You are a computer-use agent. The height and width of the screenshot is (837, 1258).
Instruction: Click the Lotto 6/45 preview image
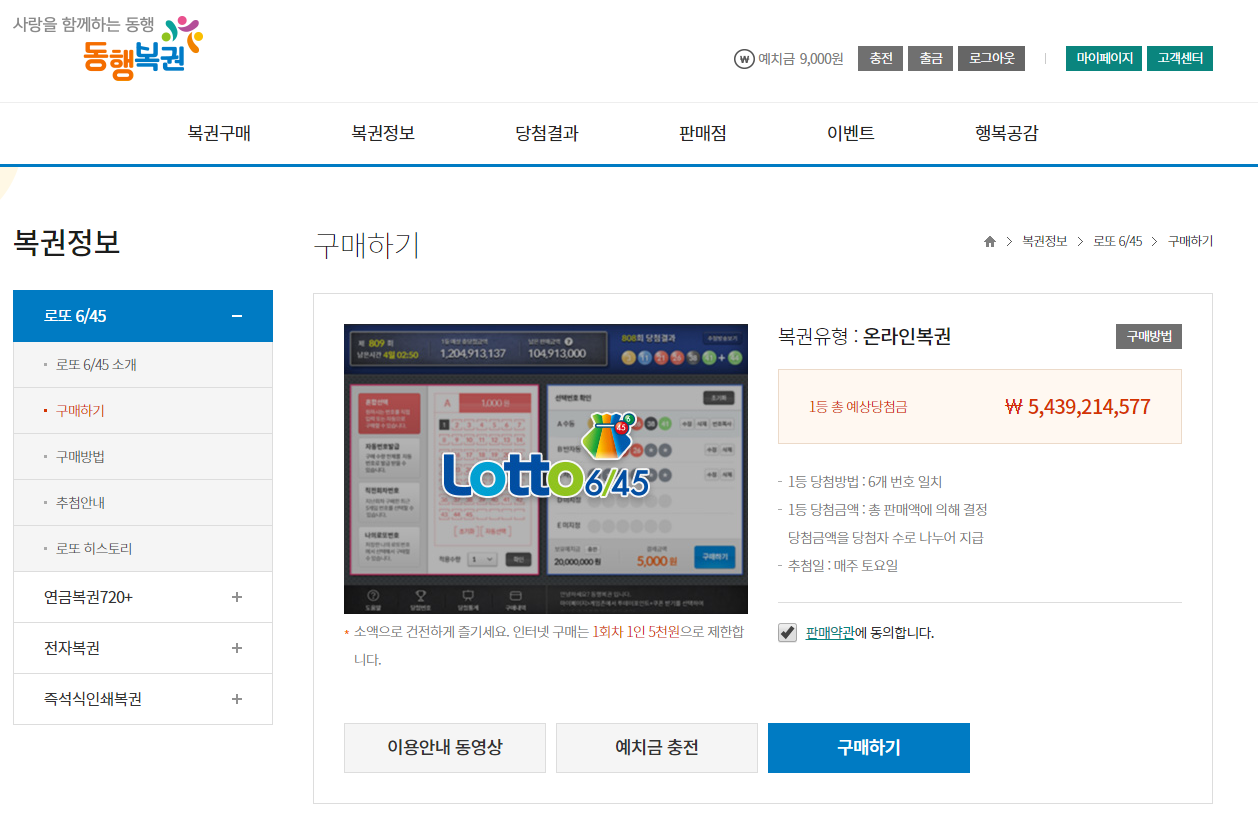coord(546,469)
